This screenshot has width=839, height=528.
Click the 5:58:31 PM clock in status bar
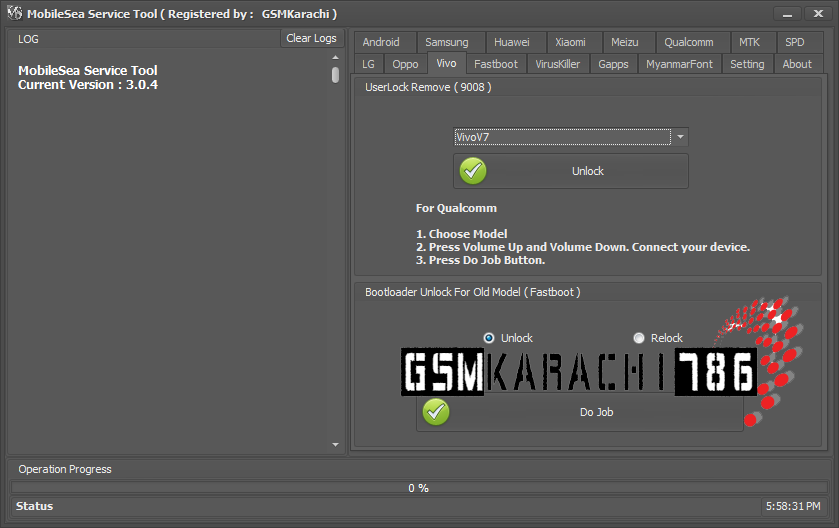(x=793, y=506)
